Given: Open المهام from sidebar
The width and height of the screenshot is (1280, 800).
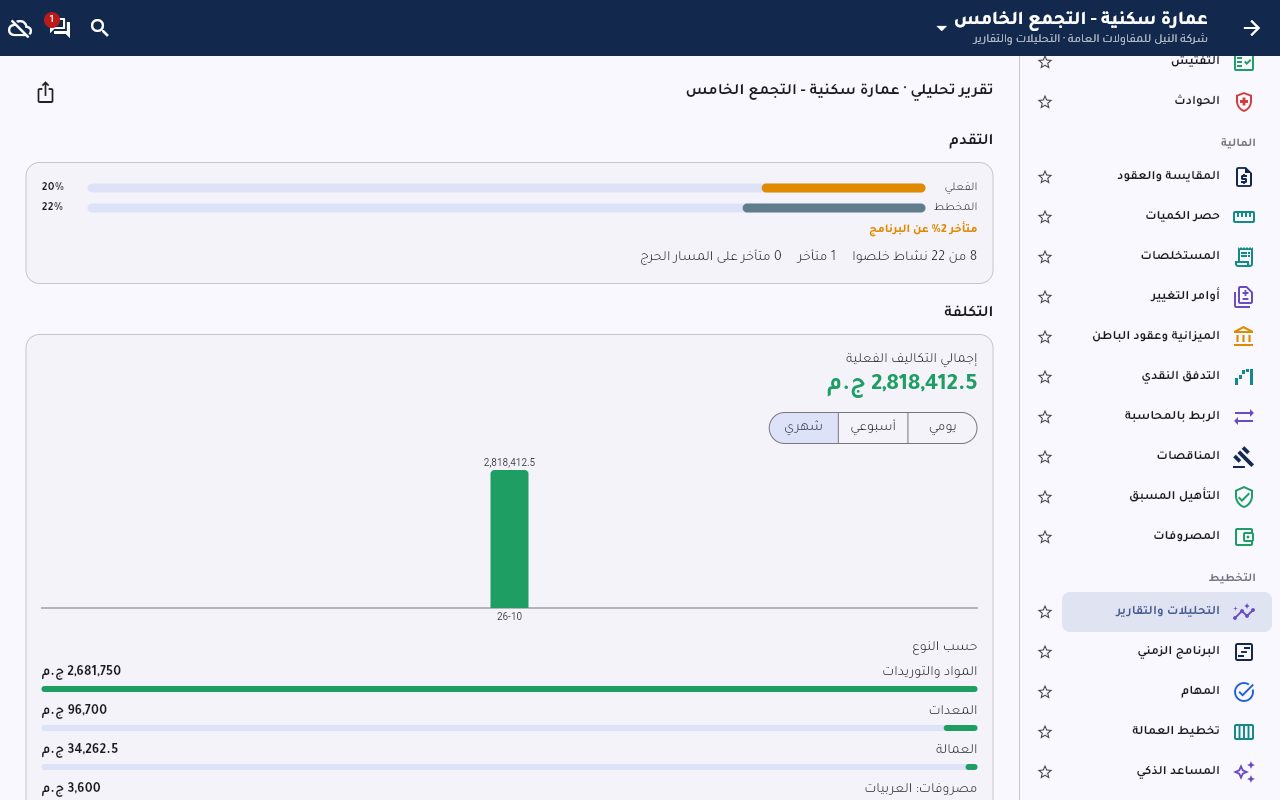Looking at the screenshot, I should [x=1167, y=691].
